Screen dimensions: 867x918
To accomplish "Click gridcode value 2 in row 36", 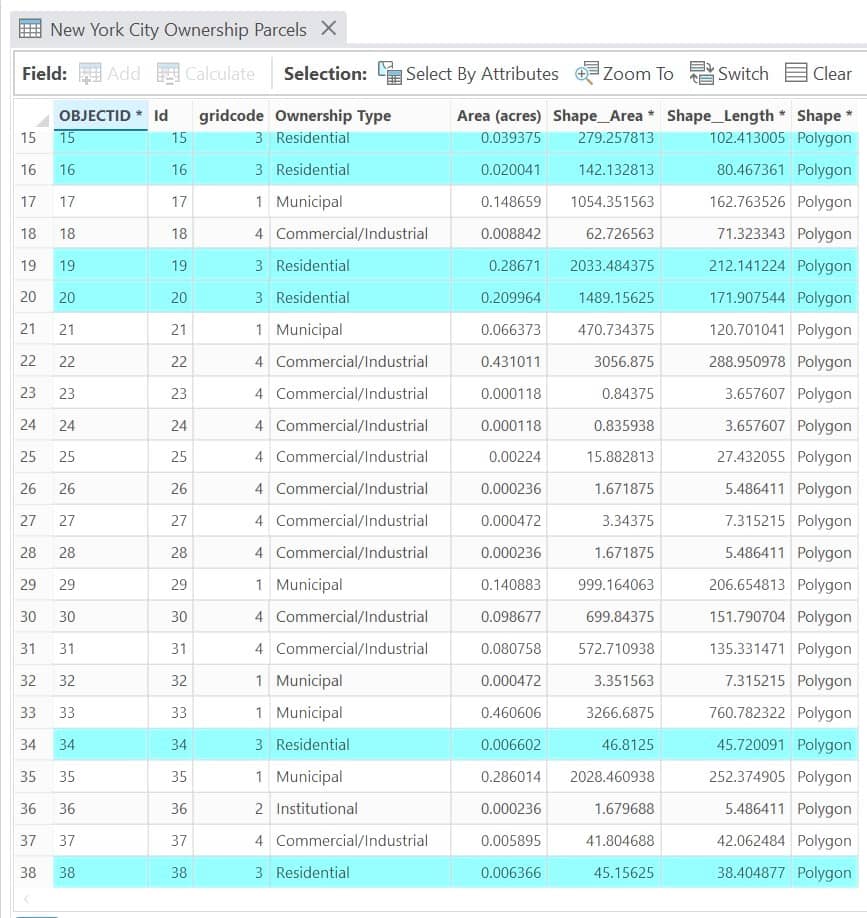I will pos(231,809).
